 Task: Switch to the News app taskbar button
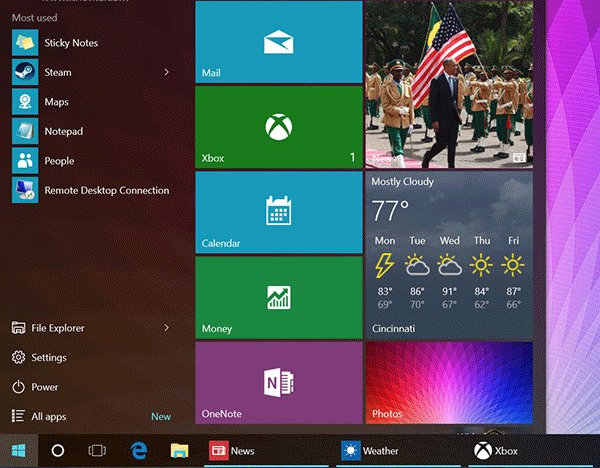pyautogui.click(x=266, y=451)
